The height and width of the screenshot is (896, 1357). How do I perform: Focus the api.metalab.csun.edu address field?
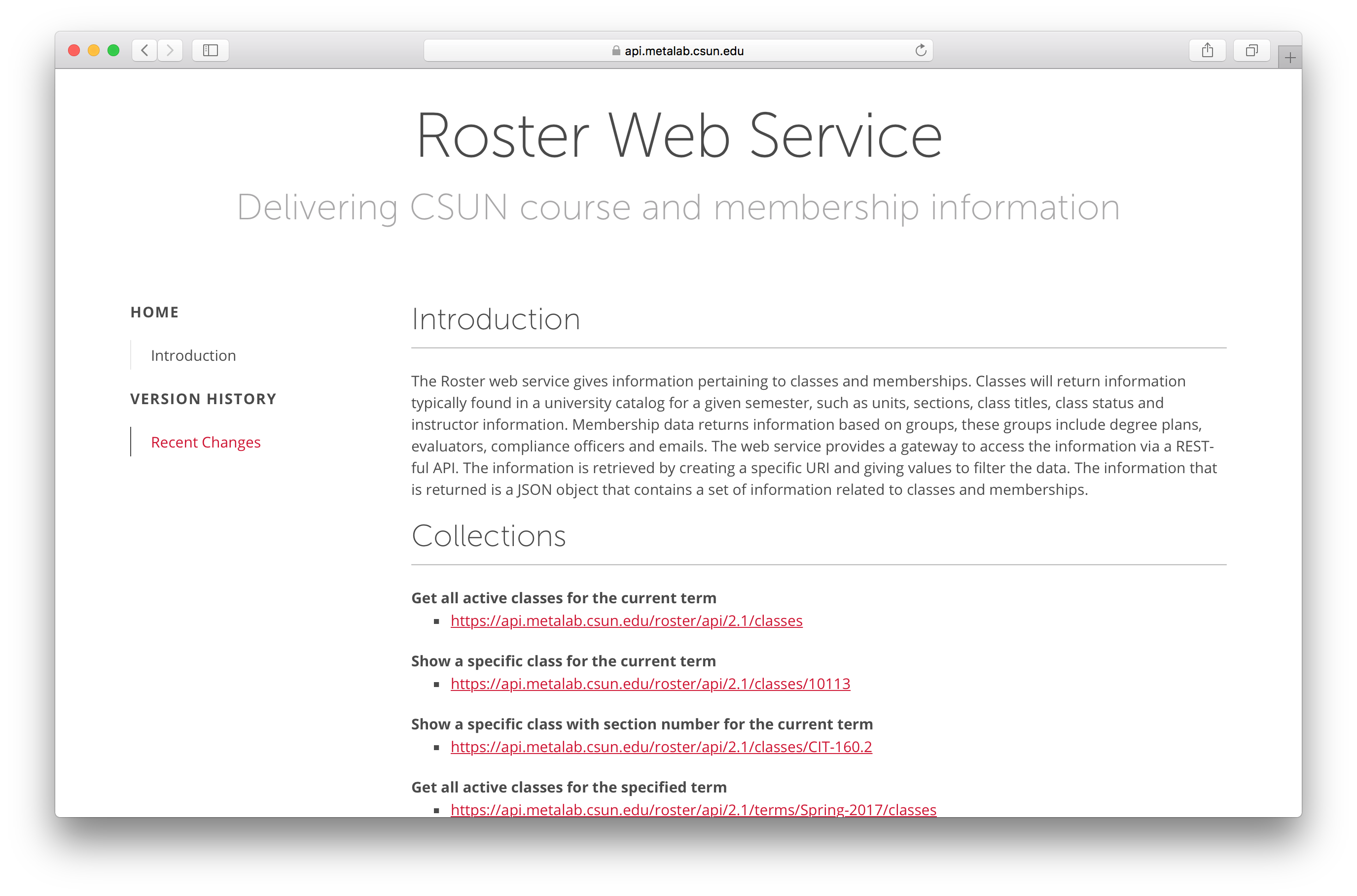(678, 50)
